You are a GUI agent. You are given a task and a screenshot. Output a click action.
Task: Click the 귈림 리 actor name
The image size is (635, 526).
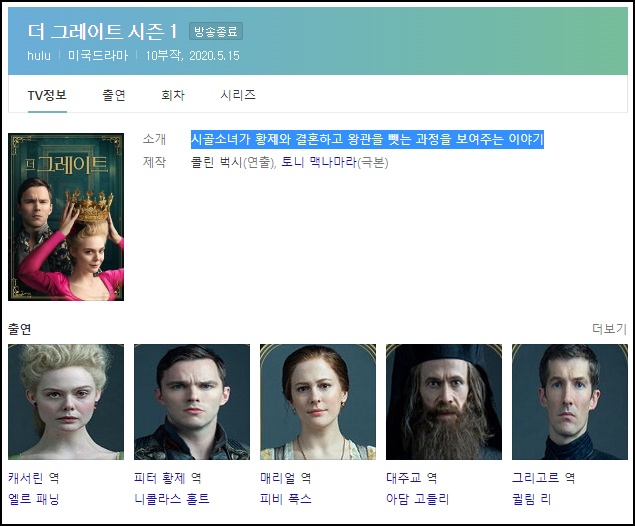coord(531,499)
